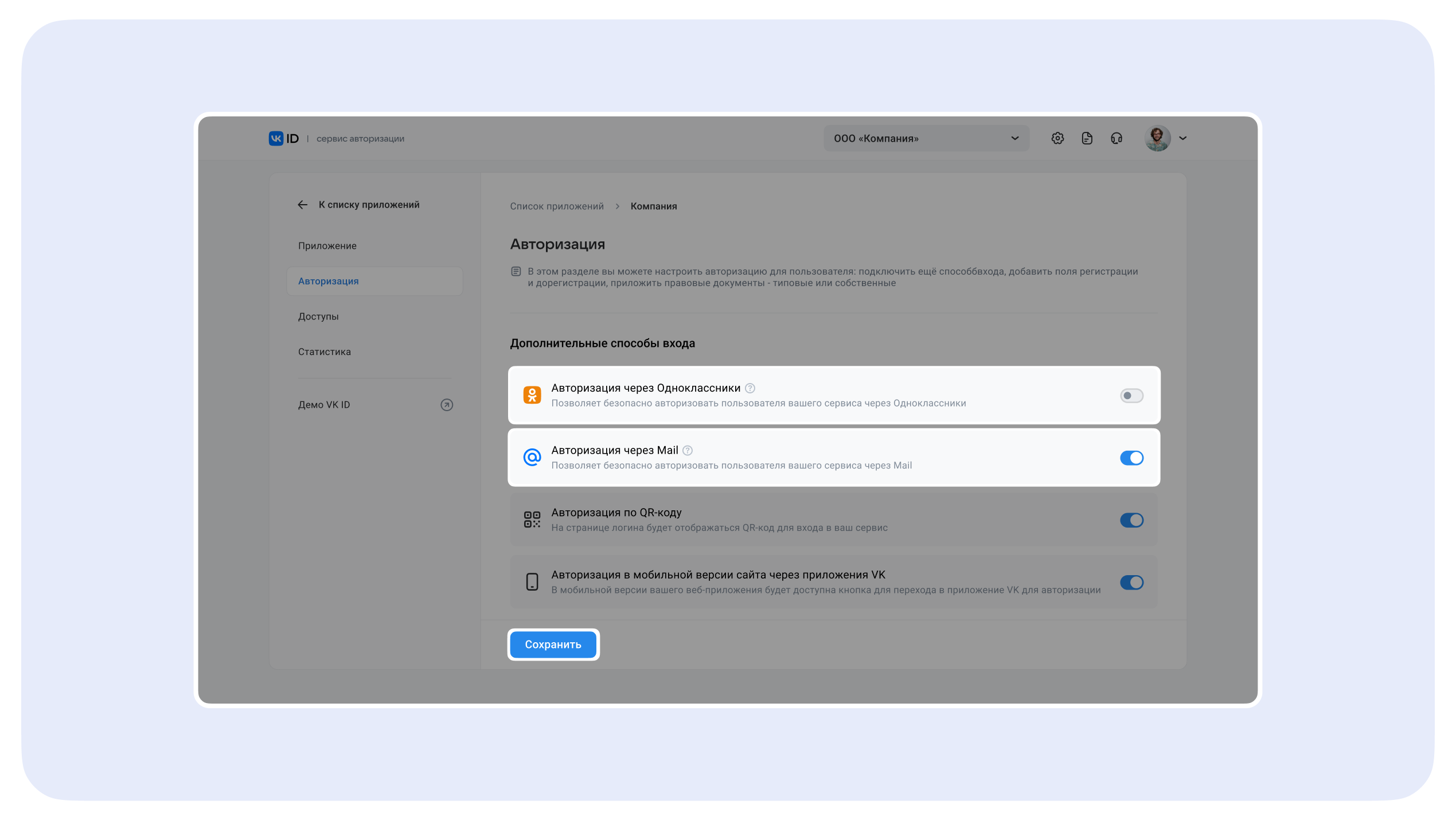Click the QR code icon
1456x820 pixels.
click(532, 520)
